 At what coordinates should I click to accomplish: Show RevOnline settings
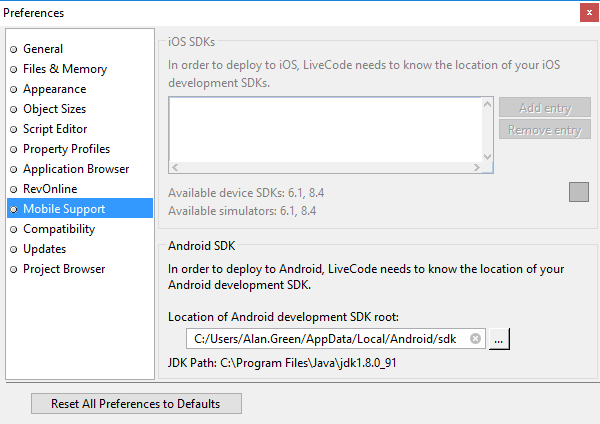[x=50, y=189]
